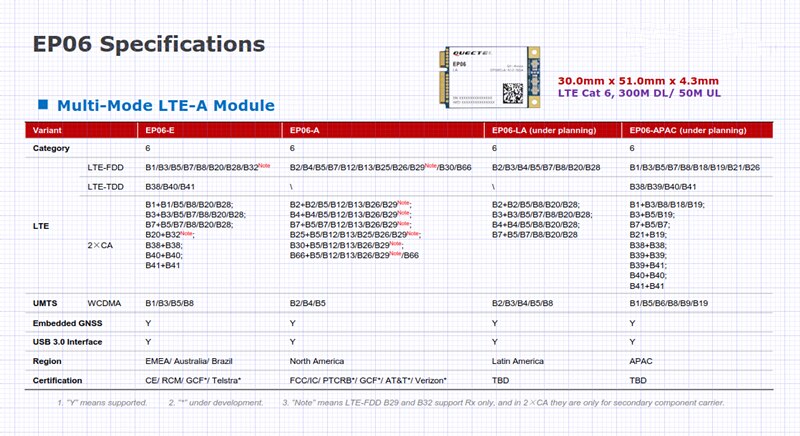The image size is (800, 436).
Task: Click EP06-LA WCDMA bands B2/B3/B4/B5/B8
Action: (x=522, y=303)
